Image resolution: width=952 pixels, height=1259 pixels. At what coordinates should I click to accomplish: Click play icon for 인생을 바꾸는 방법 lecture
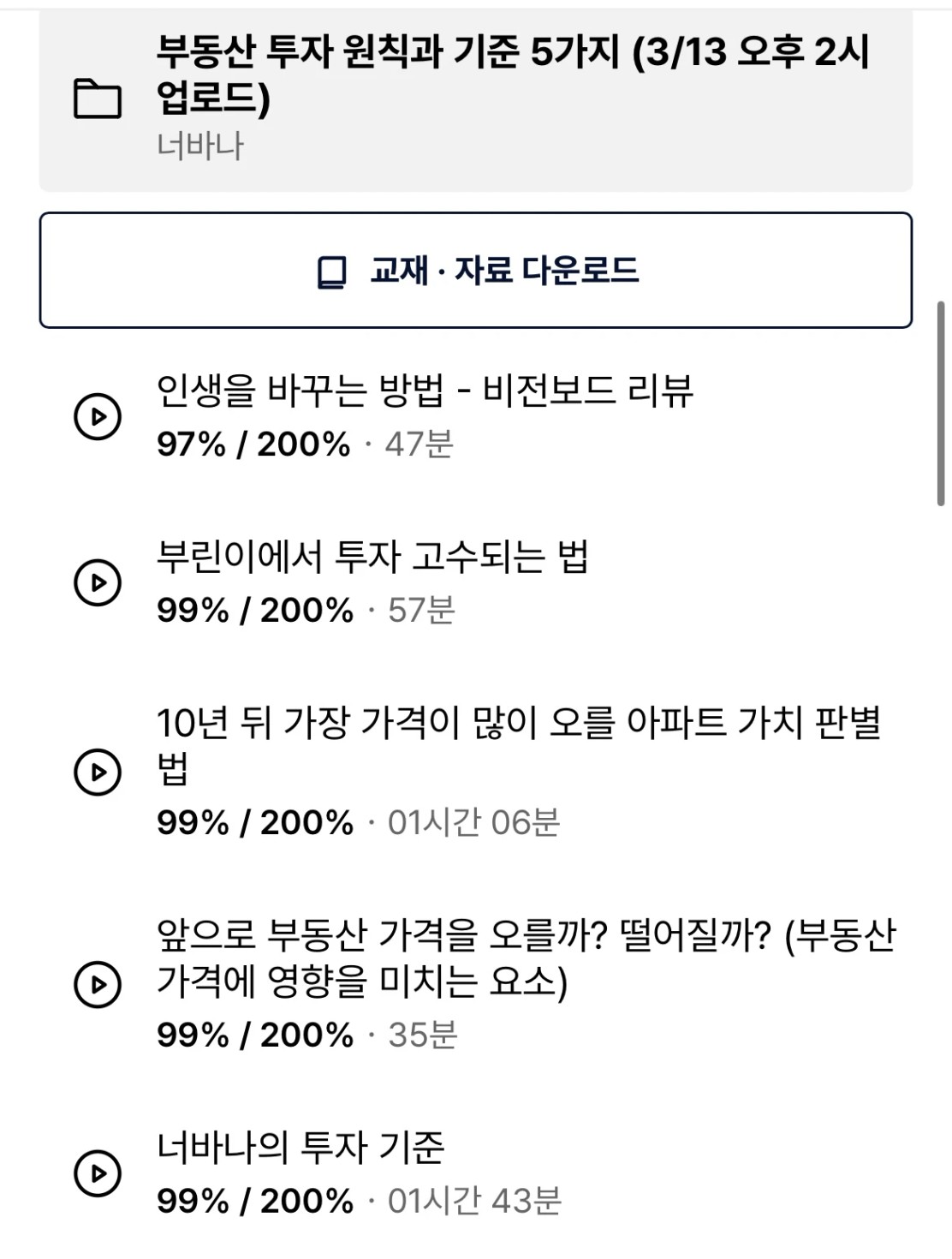point(98,417)
